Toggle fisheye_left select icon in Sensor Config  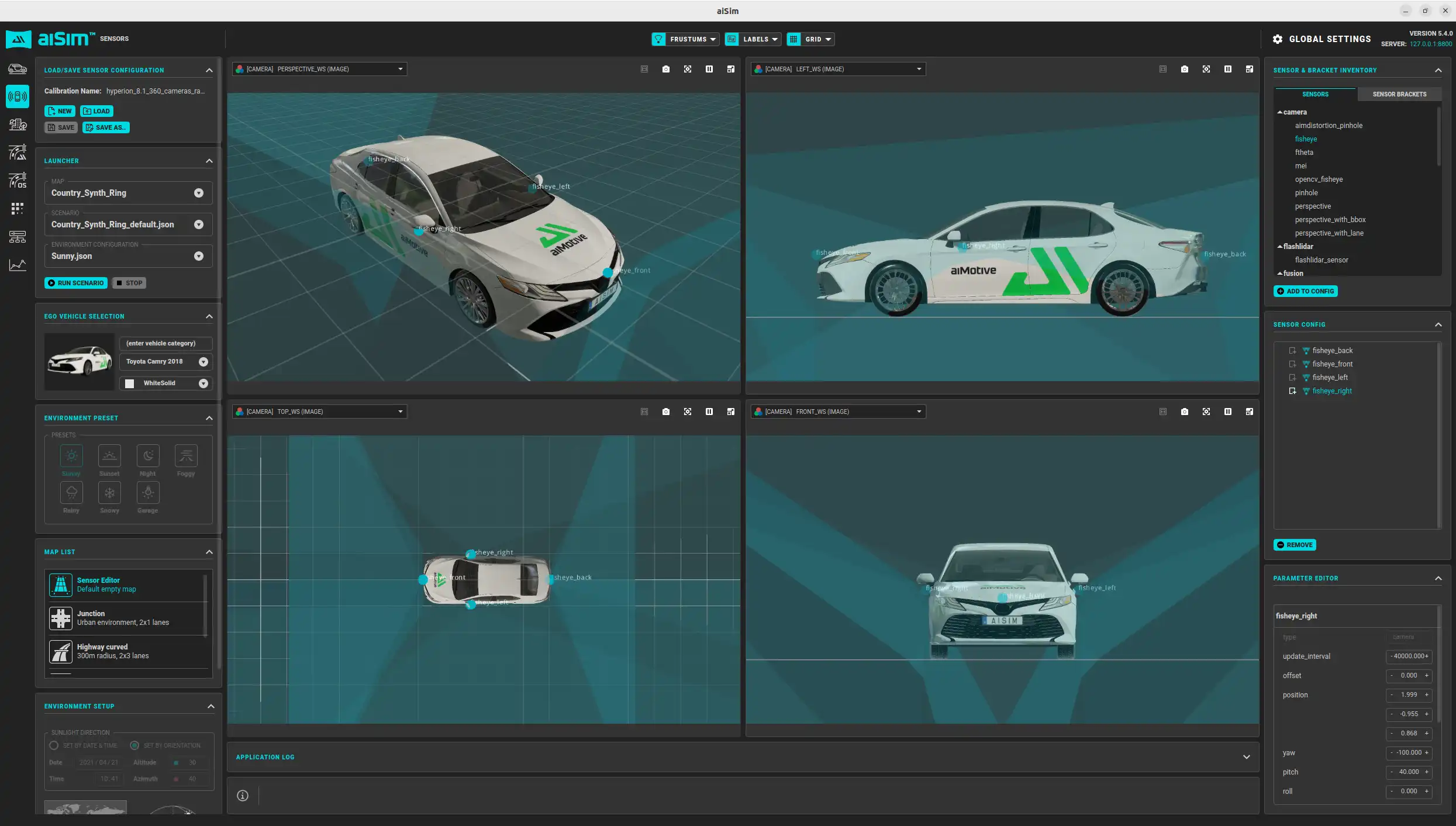click(x=1292, y=378)
